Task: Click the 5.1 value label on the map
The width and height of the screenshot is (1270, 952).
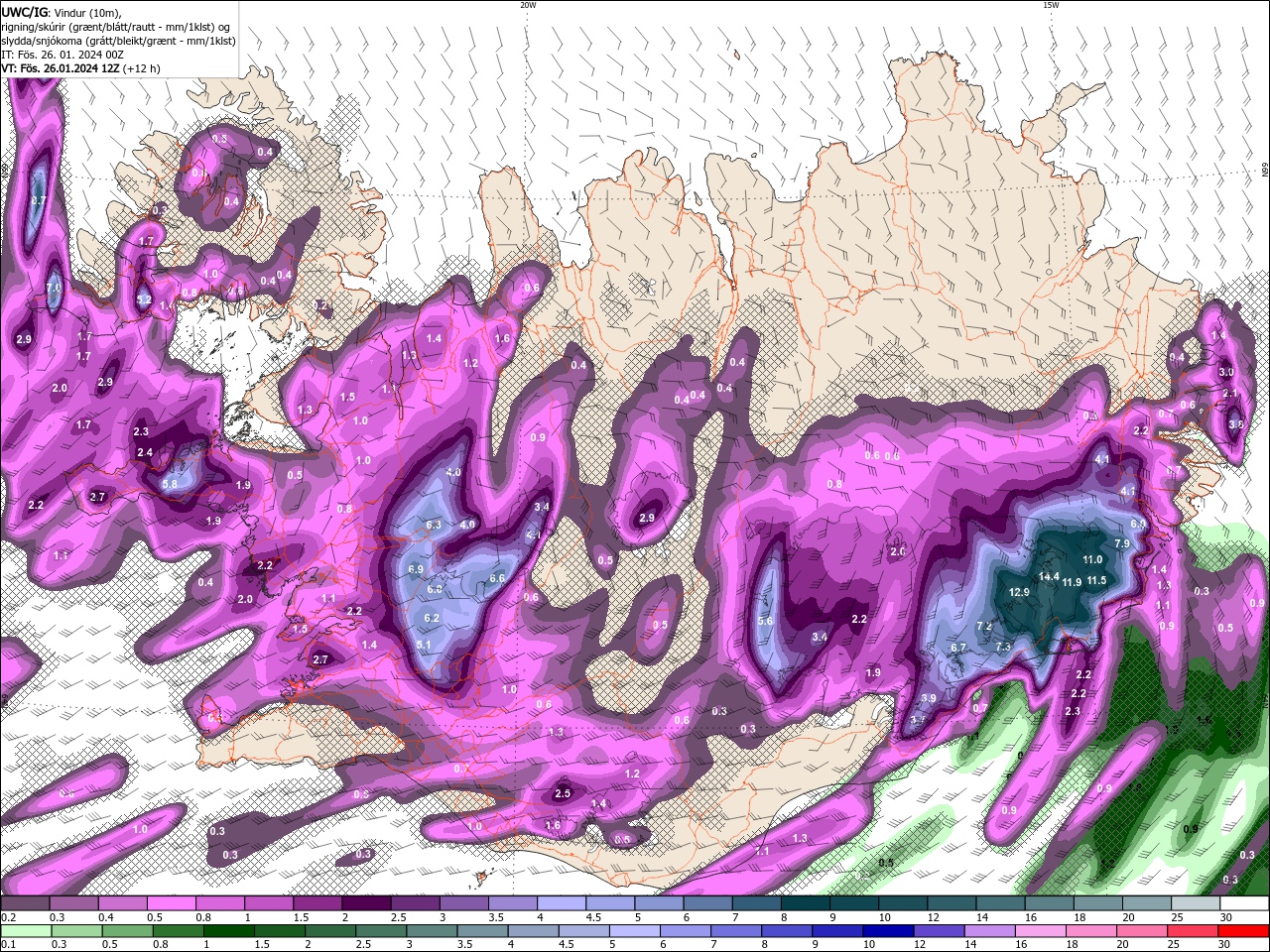Action: 424,646
